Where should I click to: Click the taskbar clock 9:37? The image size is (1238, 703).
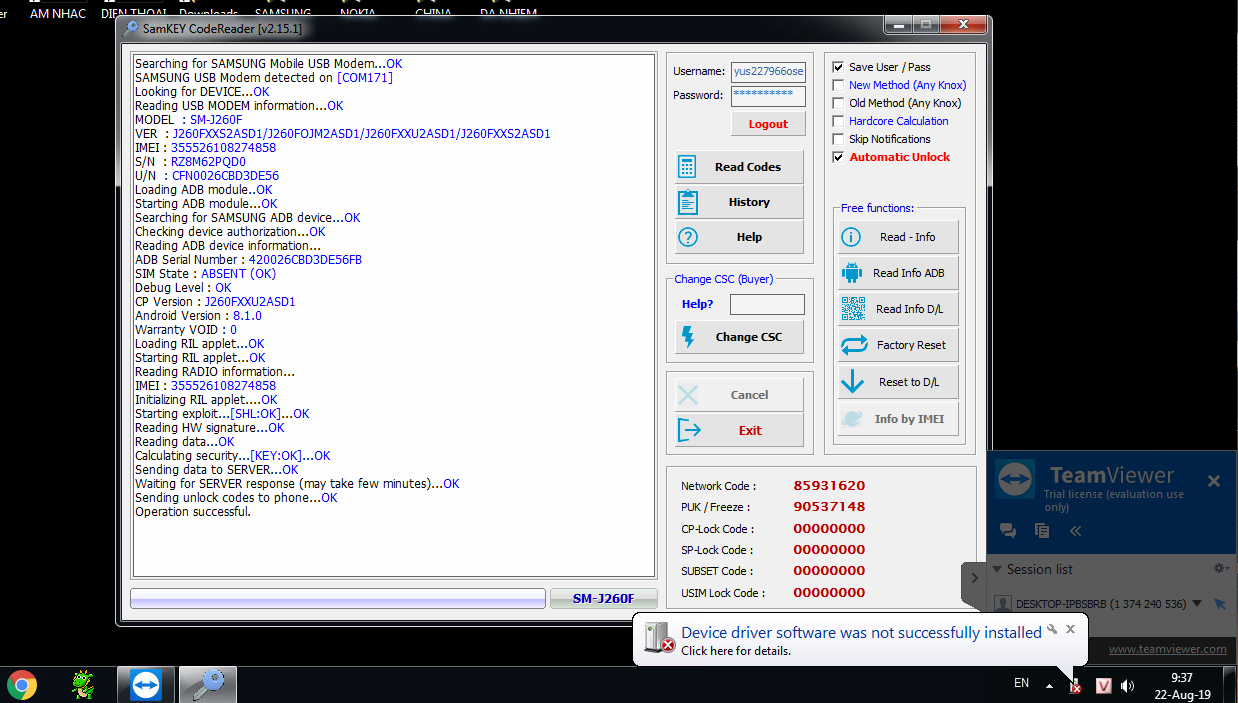pos(1182,677)
